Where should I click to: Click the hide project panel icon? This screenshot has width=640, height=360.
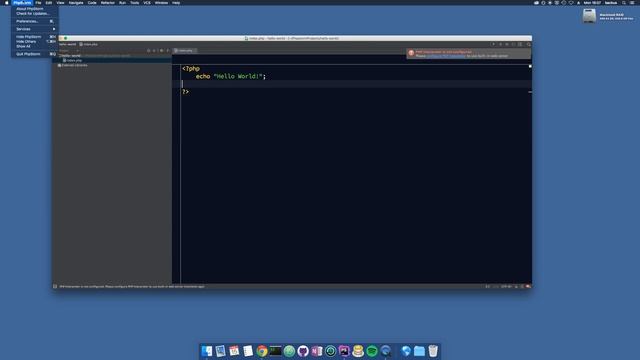pos(168,51)
